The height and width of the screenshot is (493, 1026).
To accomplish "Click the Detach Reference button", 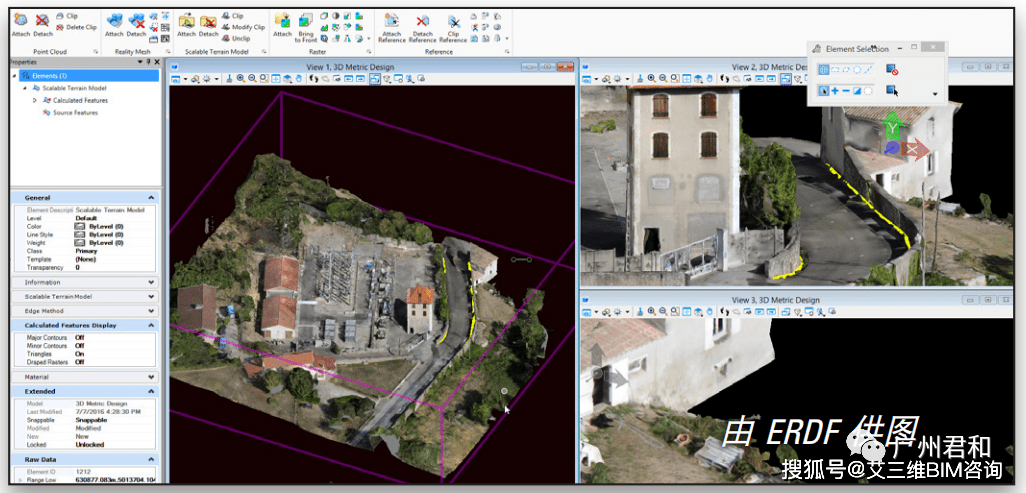I will [x=423, y=27].
